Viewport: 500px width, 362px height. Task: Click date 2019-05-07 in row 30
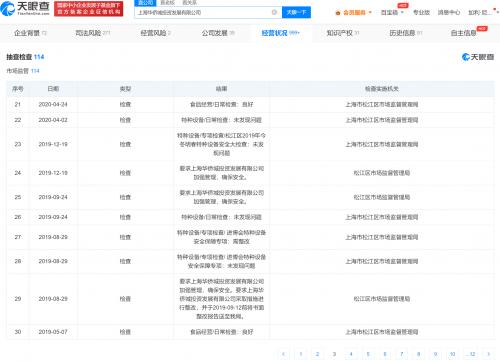click(53, 332)
